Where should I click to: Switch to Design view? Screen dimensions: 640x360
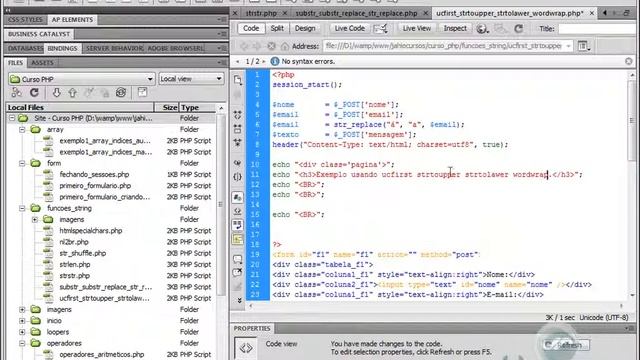(305, 28)
